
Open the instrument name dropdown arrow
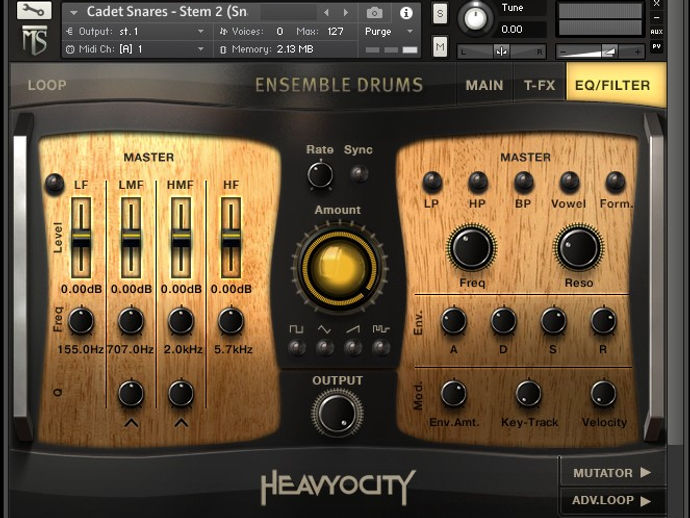point(73,13)
